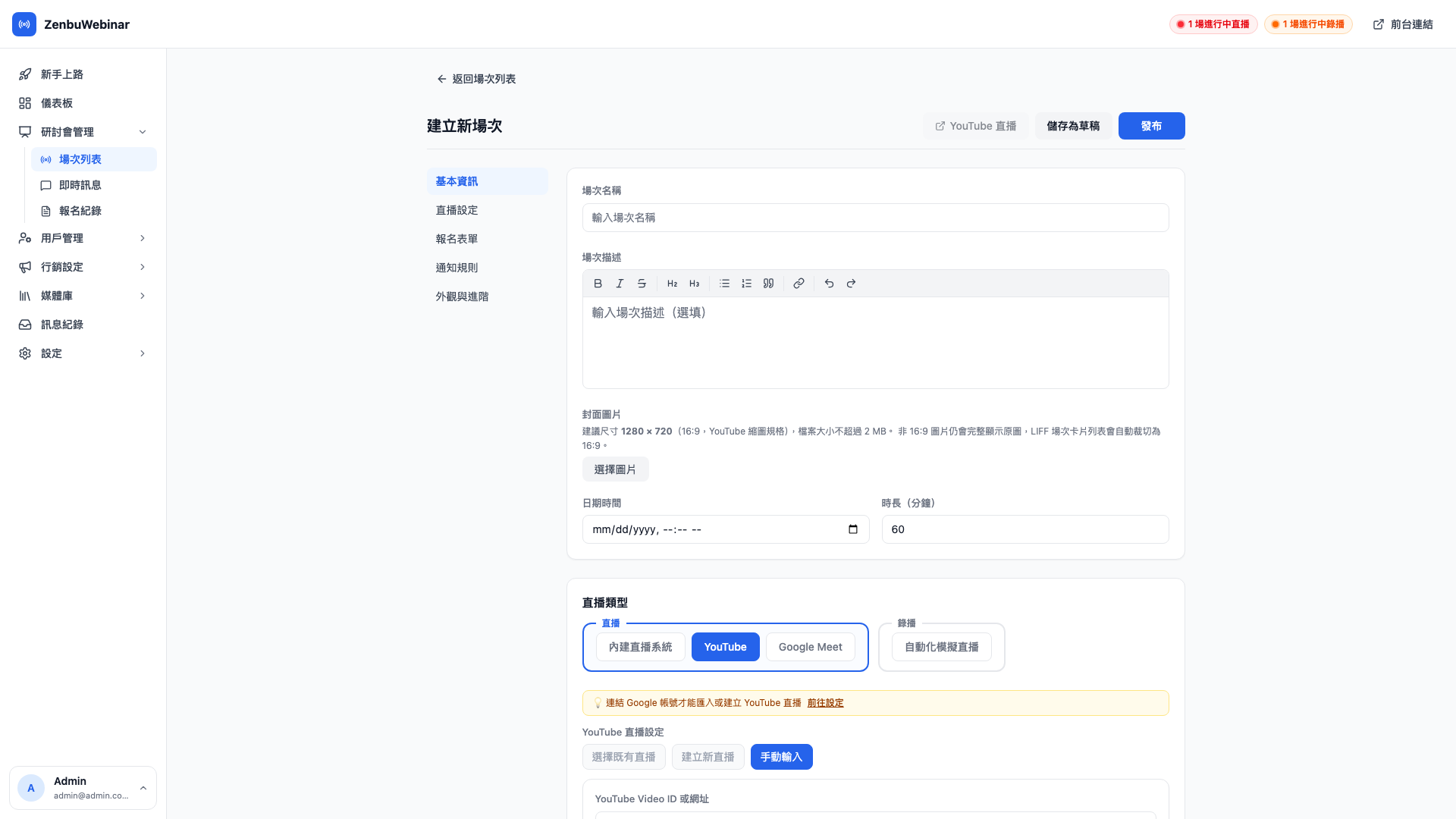
Task: Undo last edit in description
Action: (x=829, y=284)
